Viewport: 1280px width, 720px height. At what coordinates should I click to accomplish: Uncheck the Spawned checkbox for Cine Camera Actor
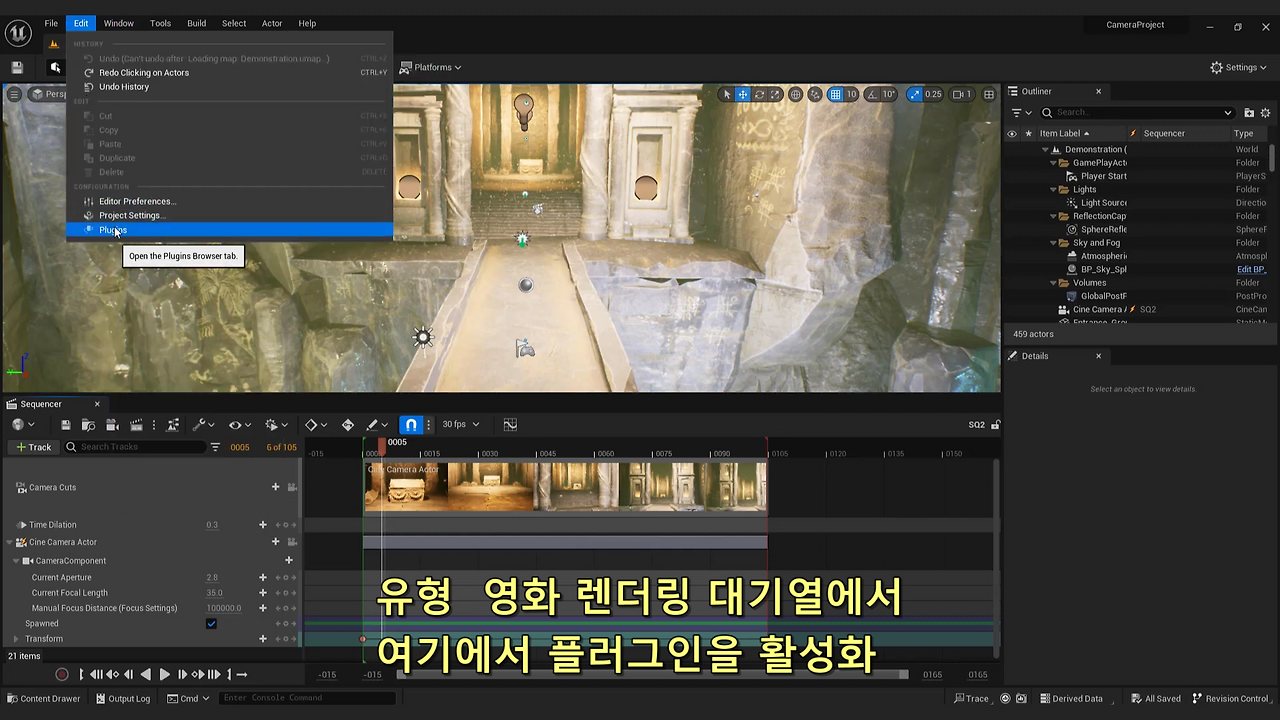(x=211, y=623)
